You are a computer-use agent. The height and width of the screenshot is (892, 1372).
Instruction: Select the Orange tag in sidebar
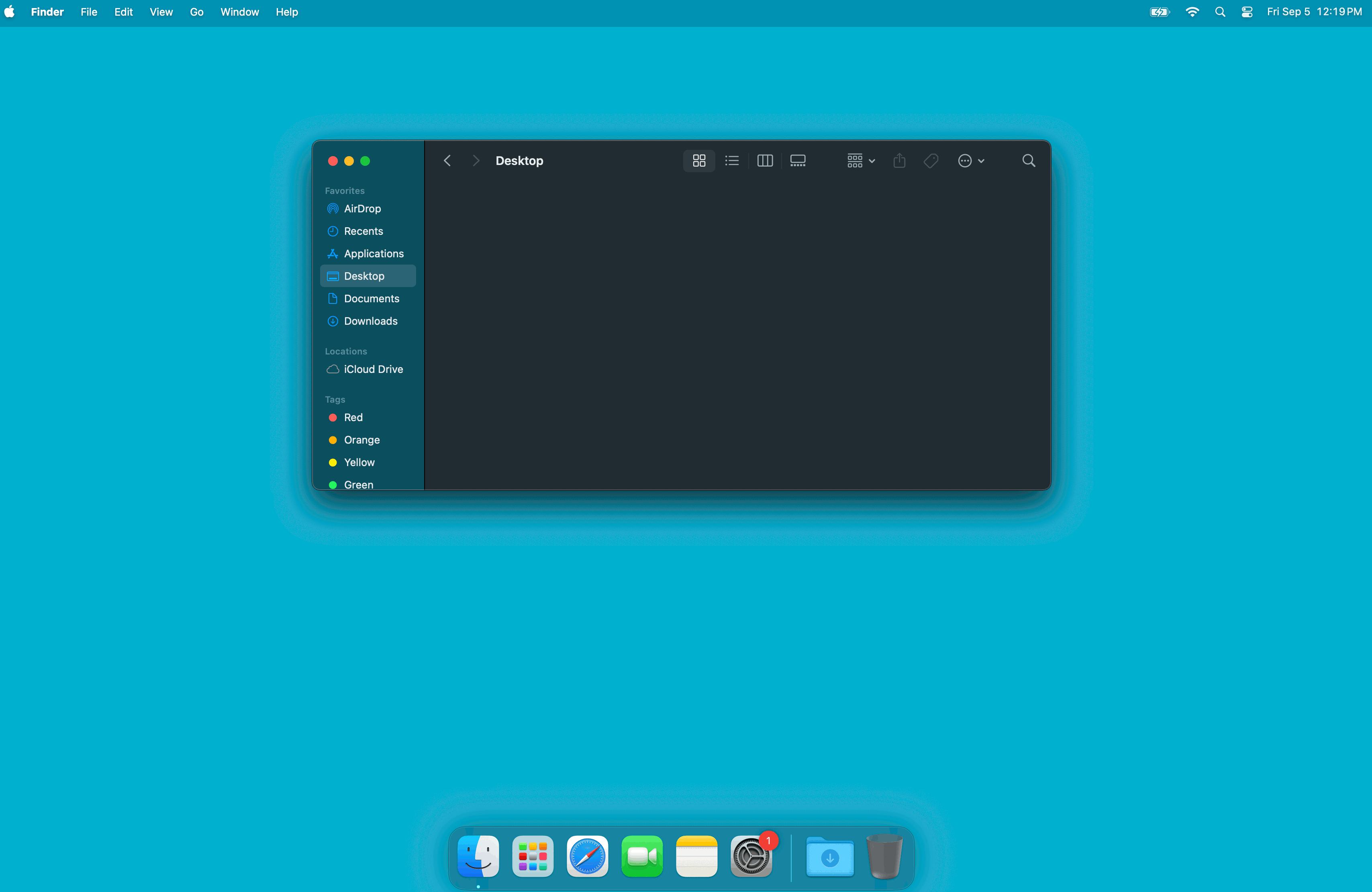(x=361, y=440)
